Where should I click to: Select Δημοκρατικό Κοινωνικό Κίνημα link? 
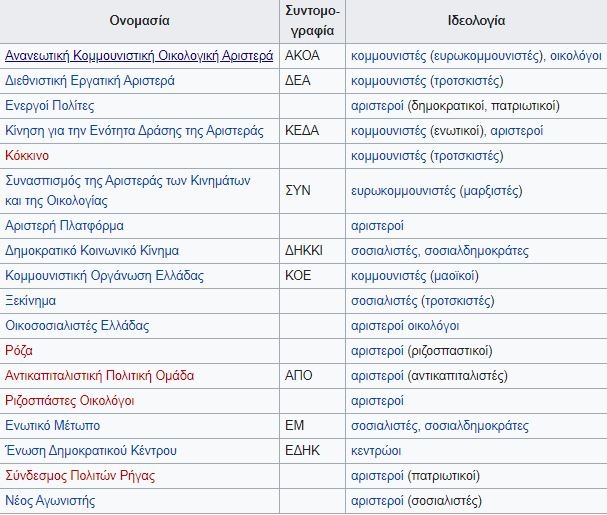click(x=92, y=250)
